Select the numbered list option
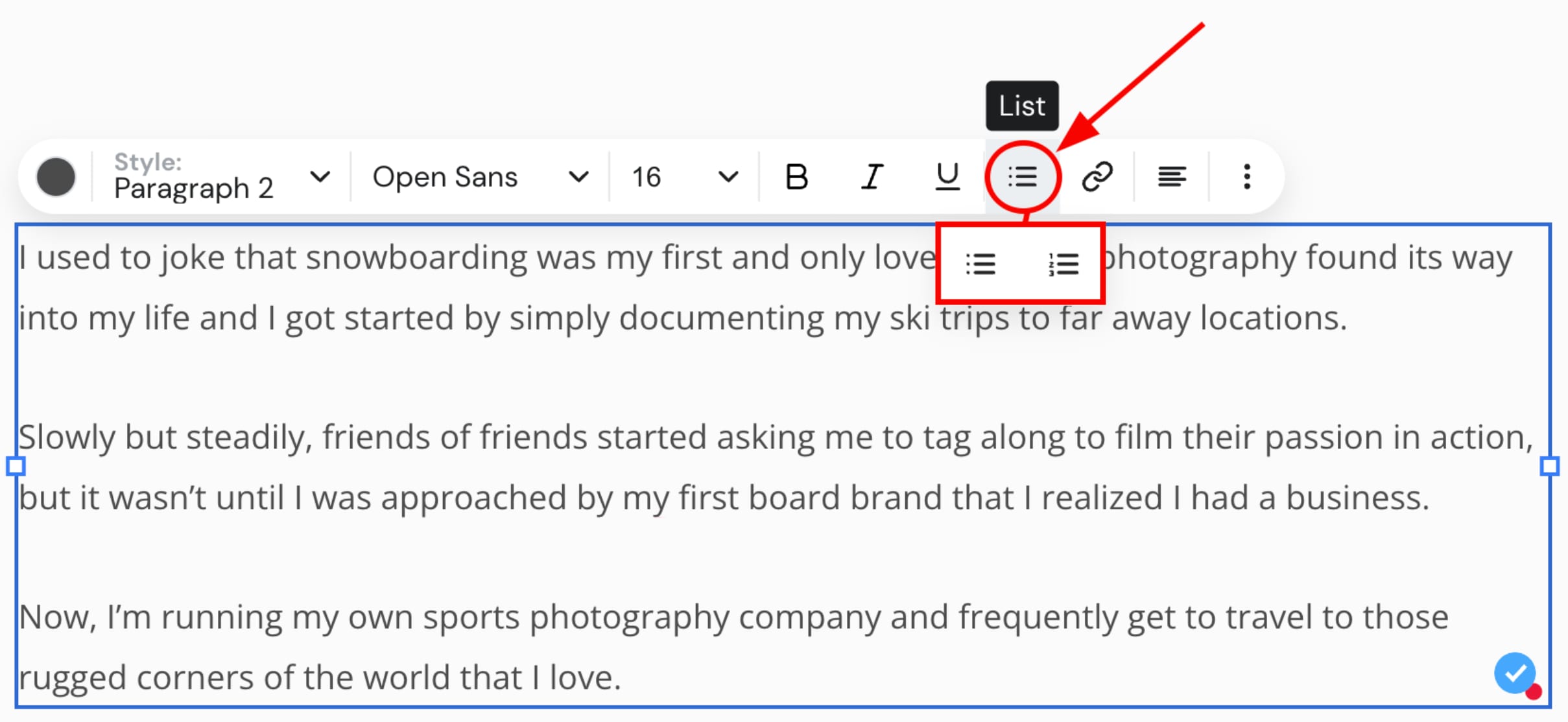This screenshot has height=722, width=1568. click(x=1063, y=263)
